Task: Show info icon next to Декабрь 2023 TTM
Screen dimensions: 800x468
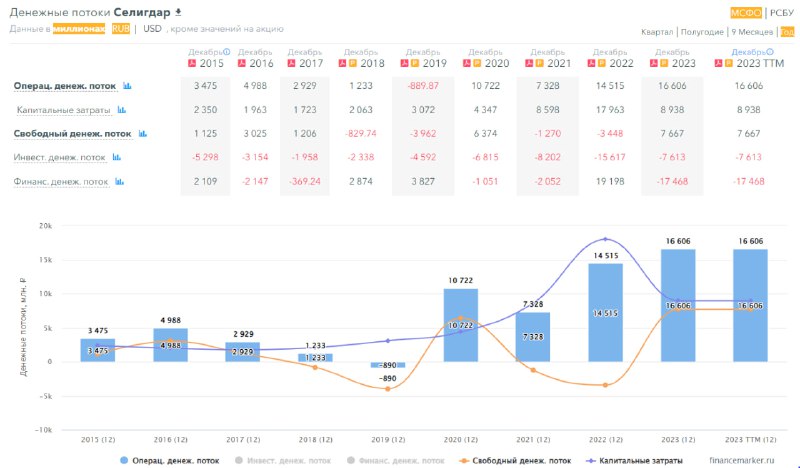Action: [x=770, y=52]
